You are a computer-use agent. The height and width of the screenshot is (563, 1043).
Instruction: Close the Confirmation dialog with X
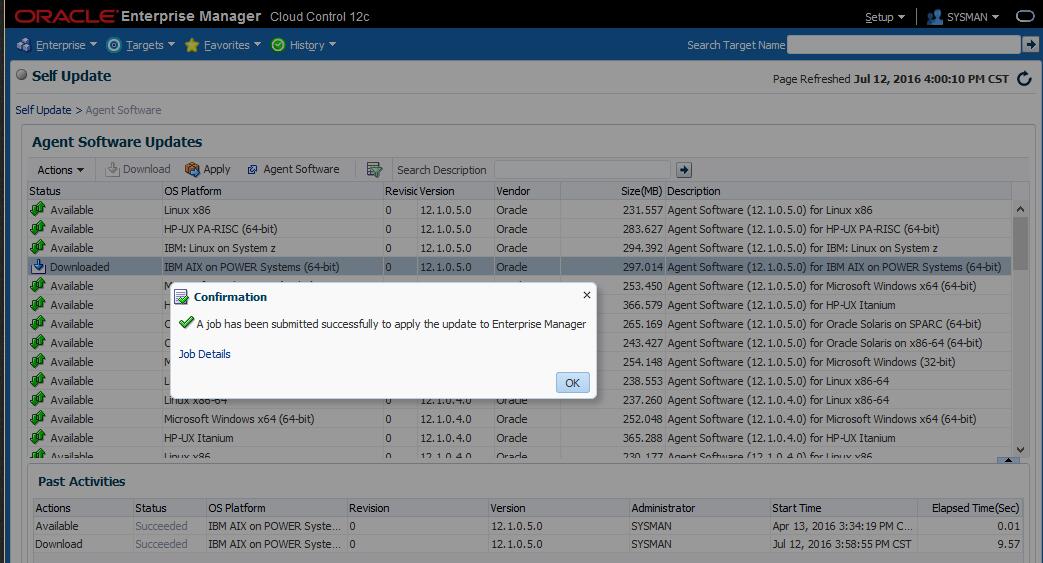tap(587, 295)
